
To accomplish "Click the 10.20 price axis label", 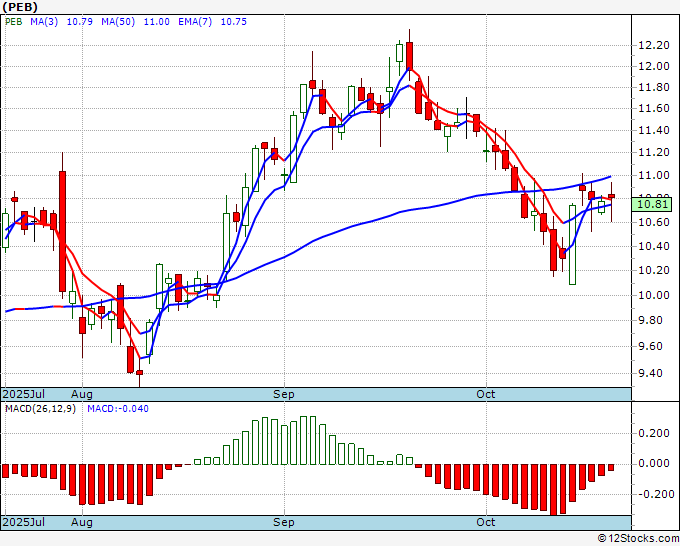I will coord(654,270).
